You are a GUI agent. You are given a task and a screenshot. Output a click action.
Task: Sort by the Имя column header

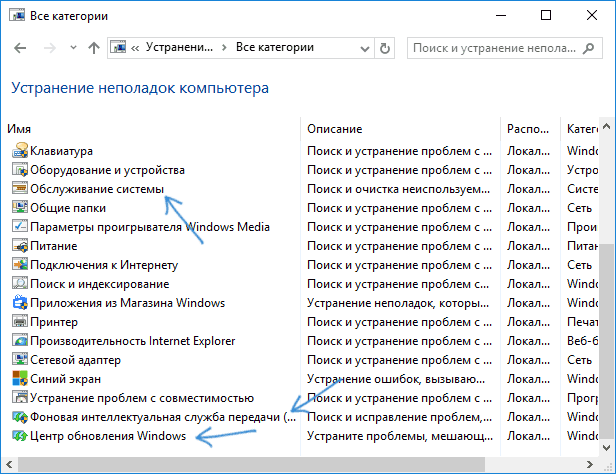pyautogui.click(x=19, y=129)
